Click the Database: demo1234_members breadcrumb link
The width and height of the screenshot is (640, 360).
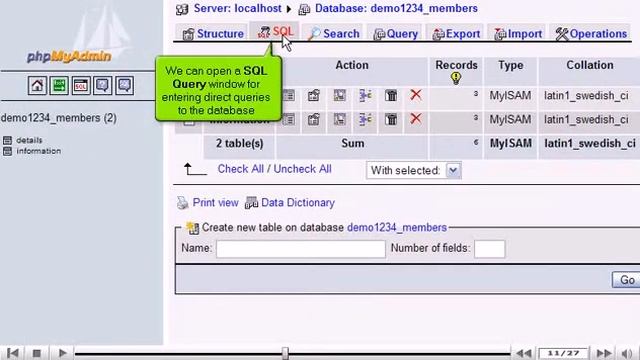click(396, 9)
